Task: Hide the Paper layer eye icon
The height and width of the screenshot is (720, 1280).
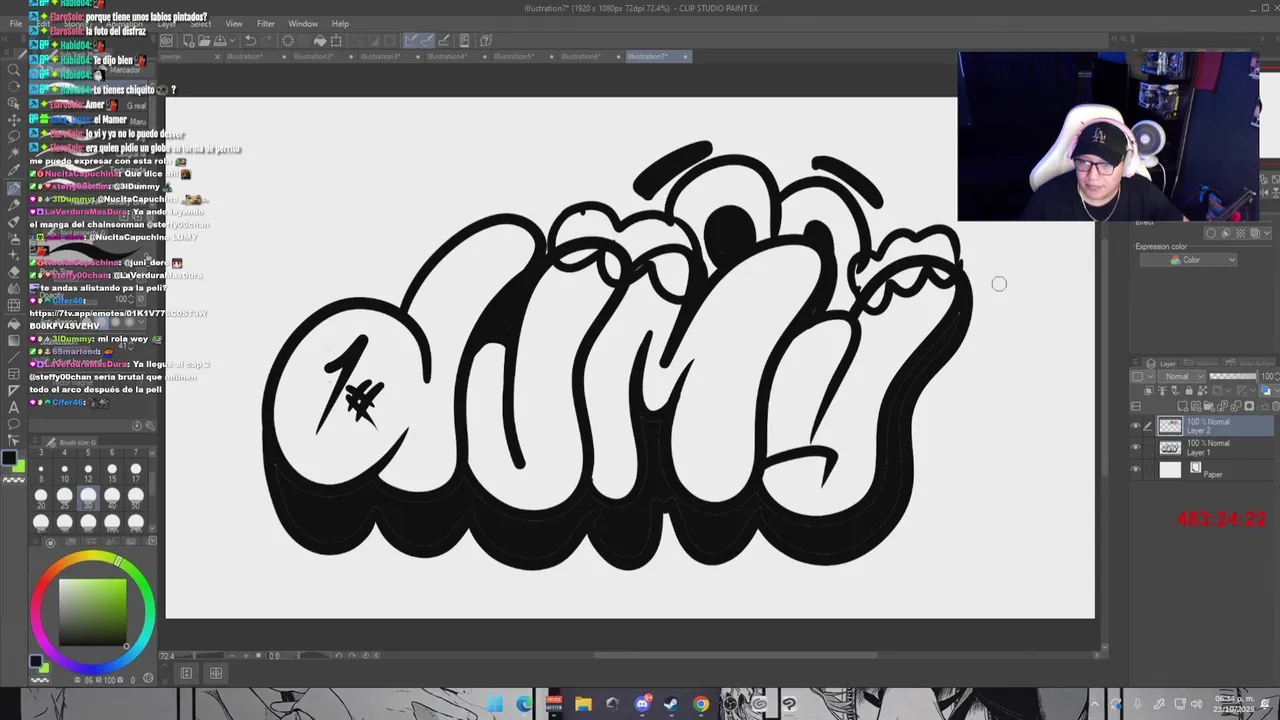Action: click(x=1135, y=469)
